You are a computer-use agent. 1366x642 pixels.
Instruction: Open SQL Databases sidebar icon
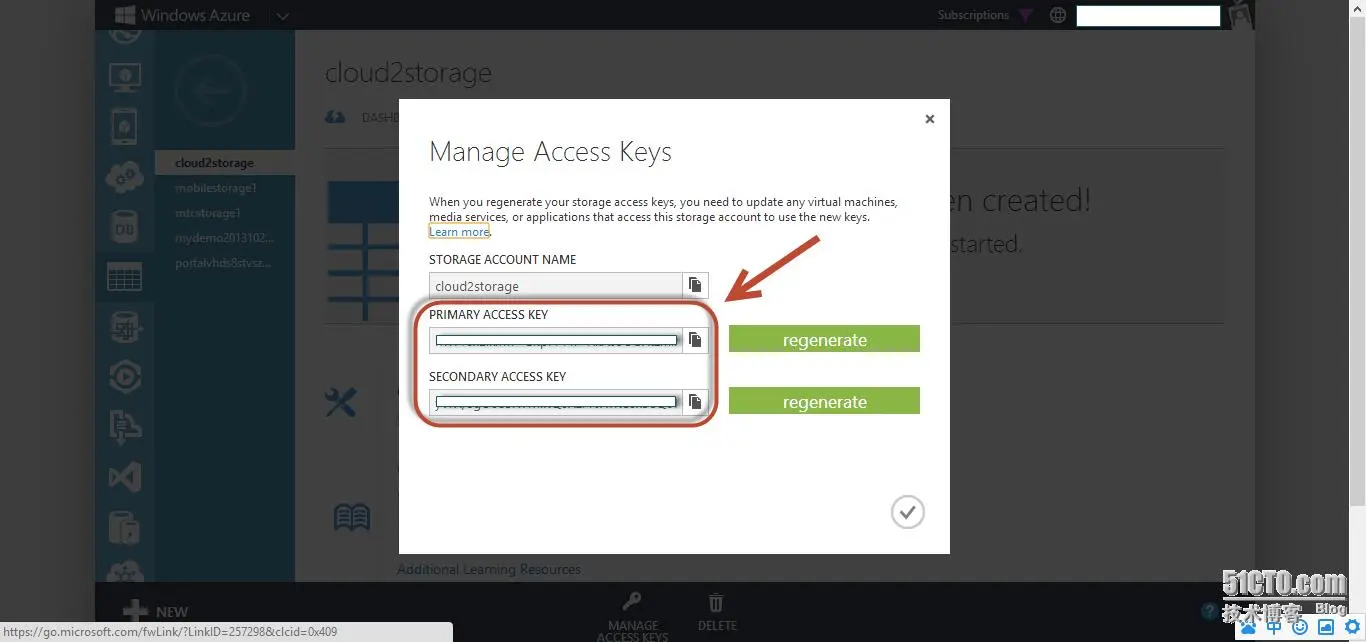coord(125,227)
